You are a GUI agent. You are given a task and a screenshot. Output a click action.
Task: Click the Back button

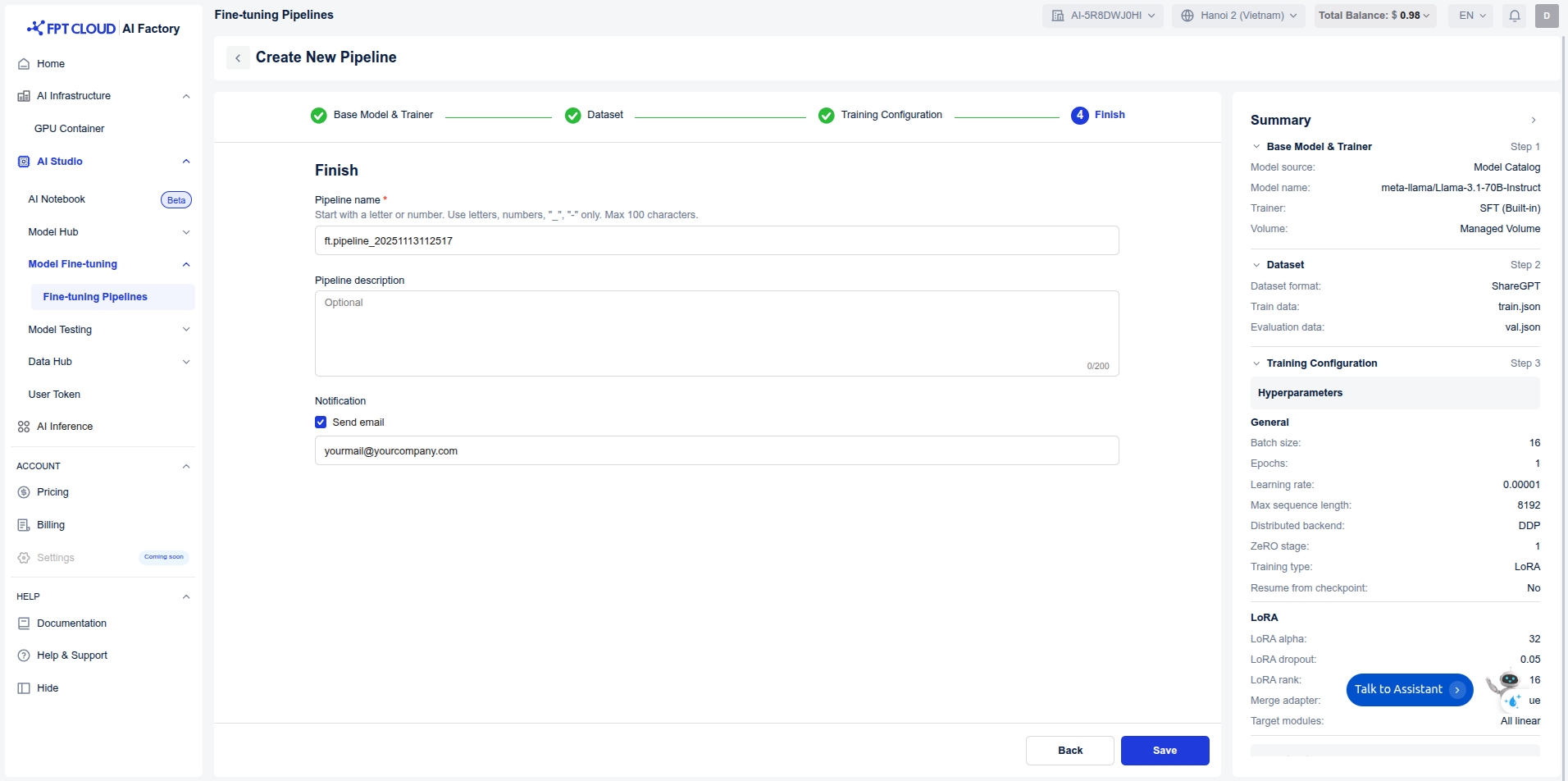(x=1069, y=751)
